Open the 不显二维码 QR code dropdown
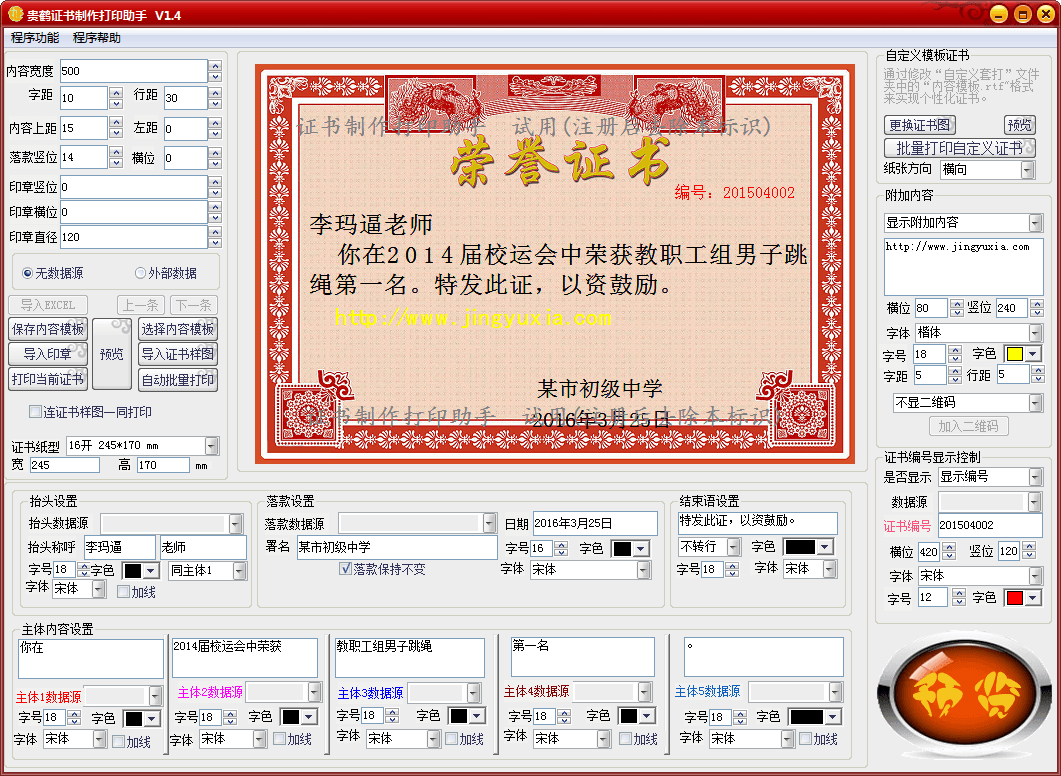Viewport: 1061px width, 776px height. click(1036, 403)
